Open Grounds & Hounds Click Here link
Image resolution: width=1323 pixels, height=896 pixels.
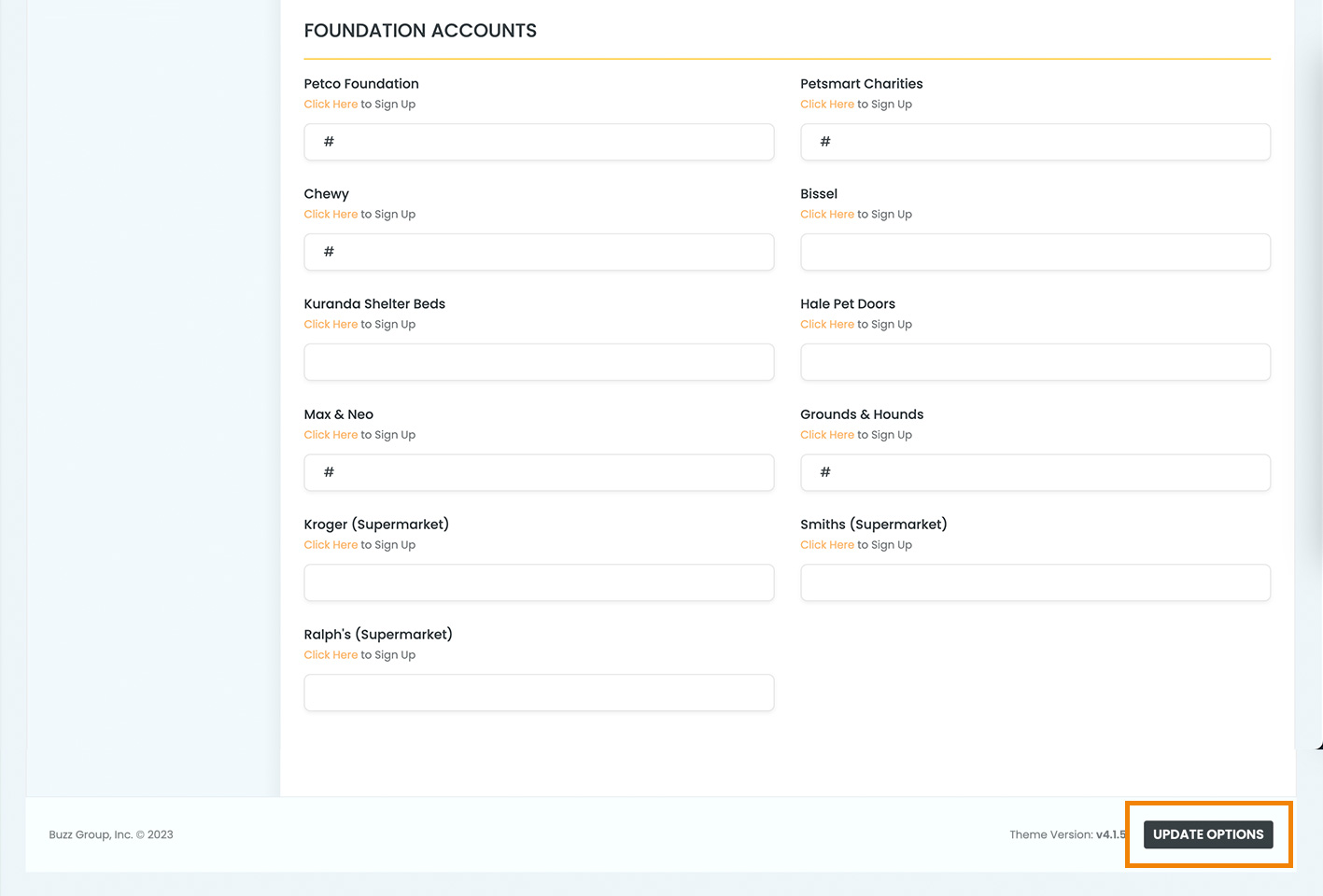(827, 435)
